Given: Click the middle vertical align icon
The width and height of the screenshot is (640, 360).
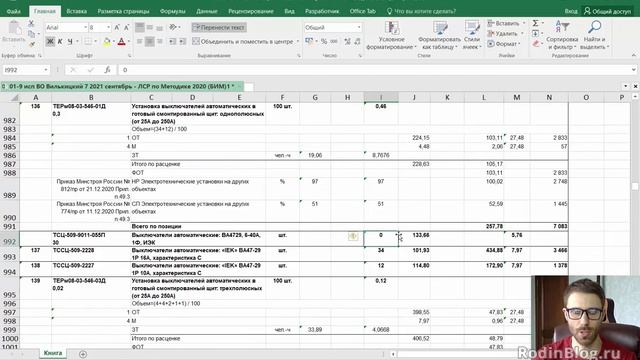Looking at the screenshot, I should [149, 27].
